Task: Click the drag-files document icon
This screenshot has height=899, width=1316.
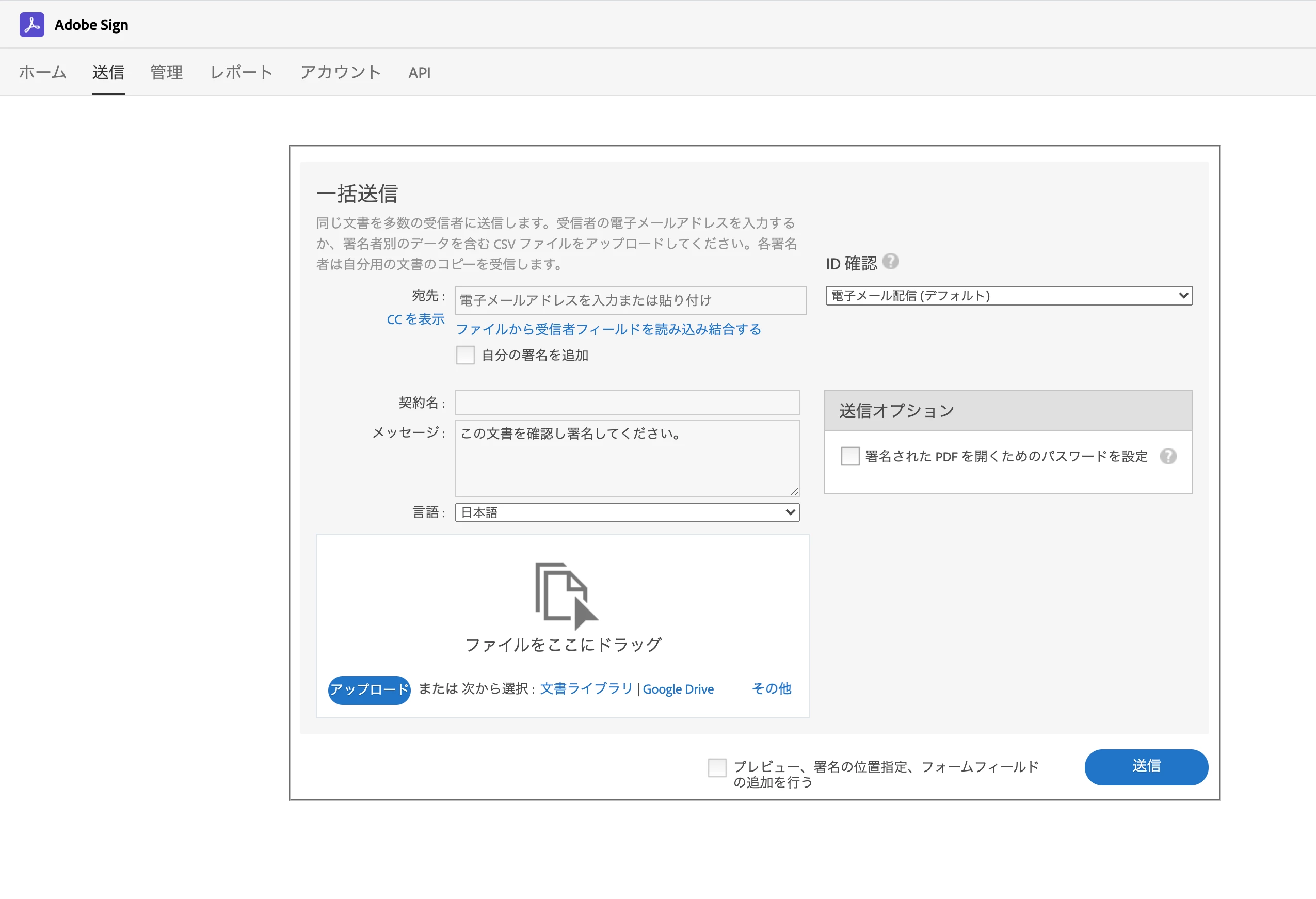Action: click(566, 595)
